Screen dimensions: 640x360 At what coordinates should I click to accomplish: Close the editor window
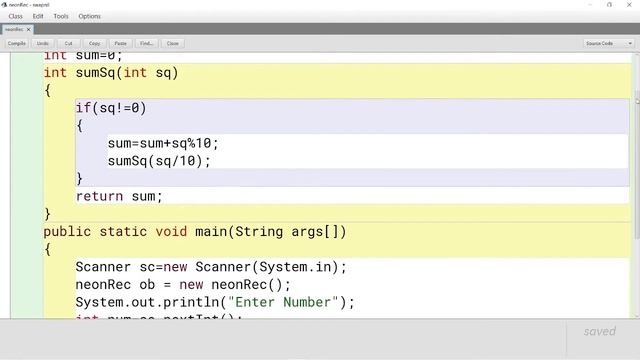pos(629,4)
